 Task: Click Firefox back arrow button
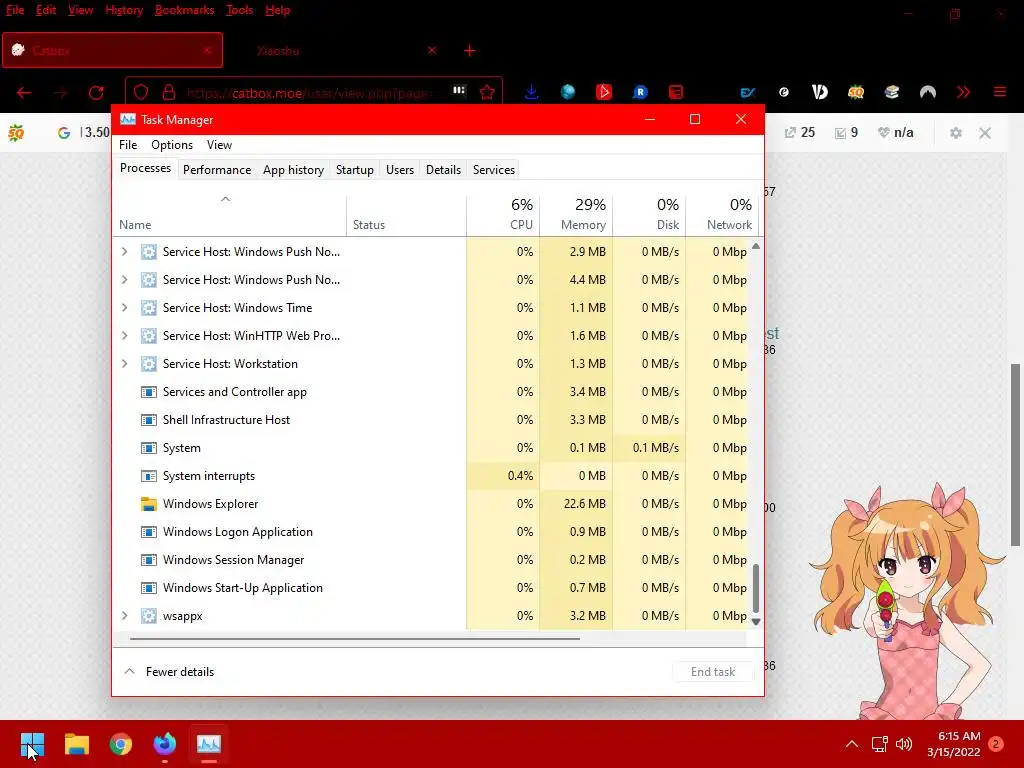[x=24, y=93]
